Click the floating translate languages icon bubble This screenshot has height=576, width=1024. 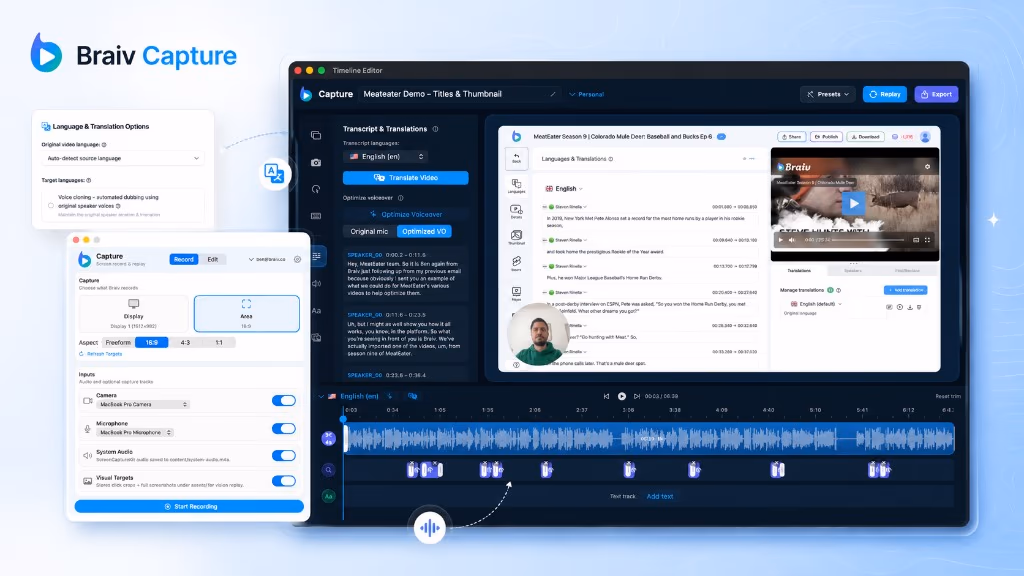(x=274, y=173)
